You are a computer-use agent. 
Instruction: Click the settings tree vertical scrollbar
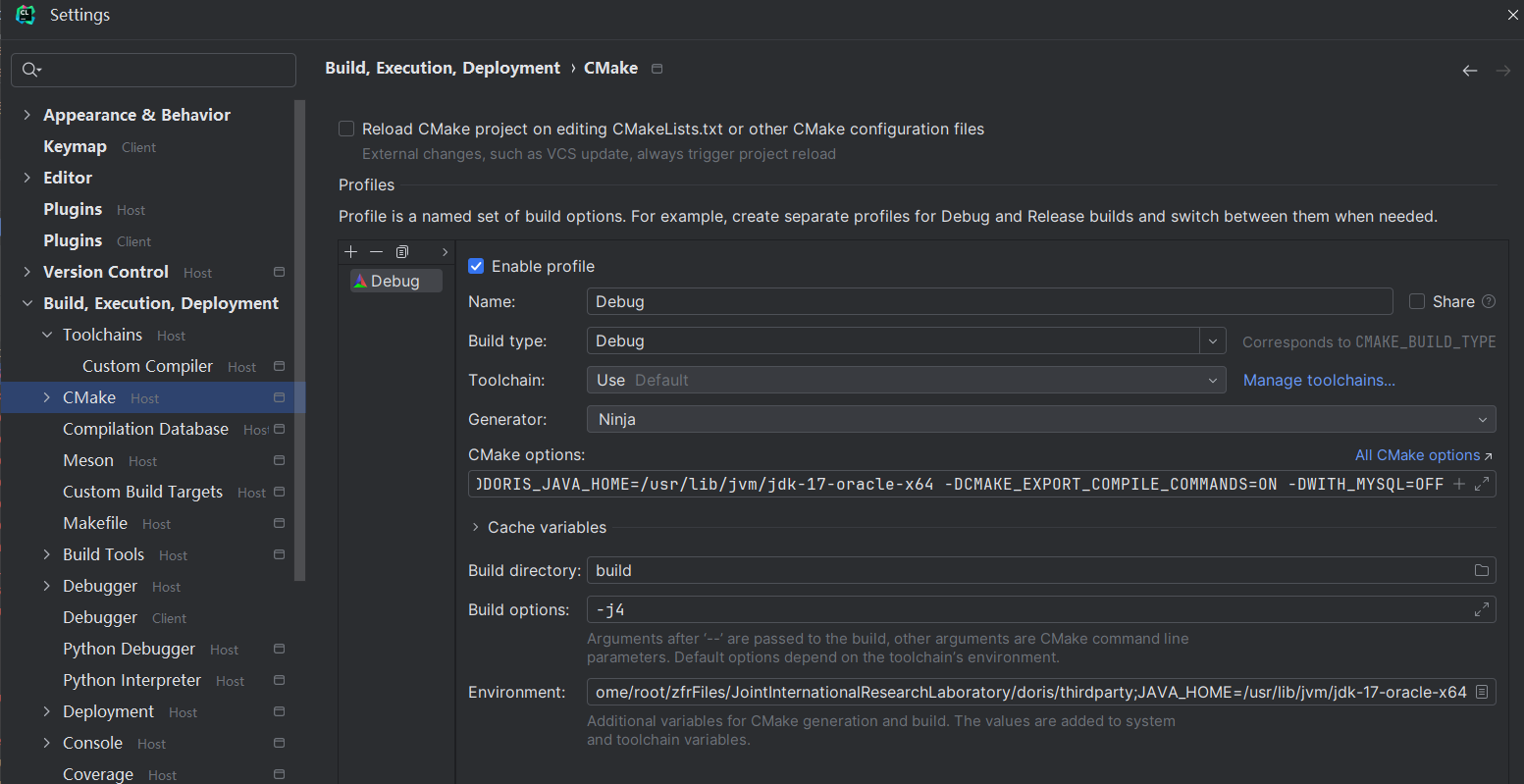coord(300,340)
